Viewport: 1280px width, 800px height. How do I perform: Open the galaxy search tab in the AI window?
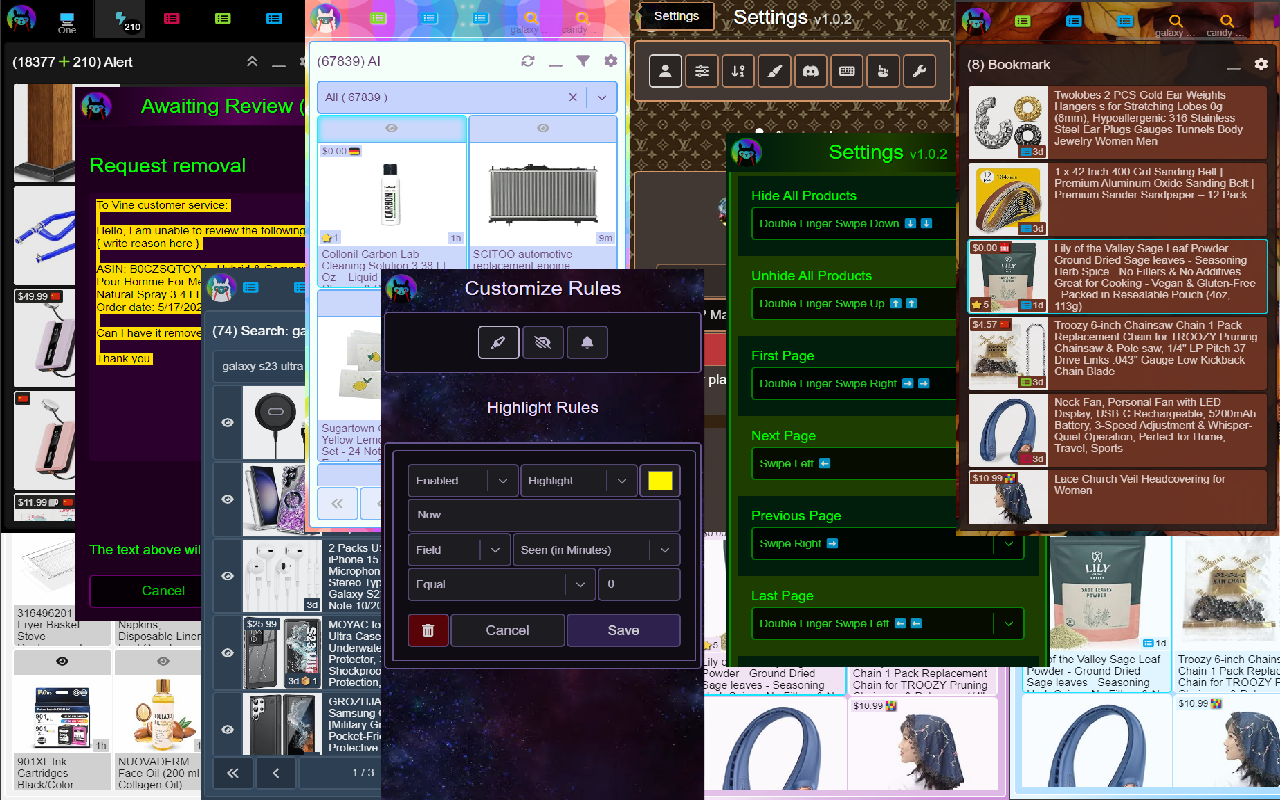click(530, 20)
